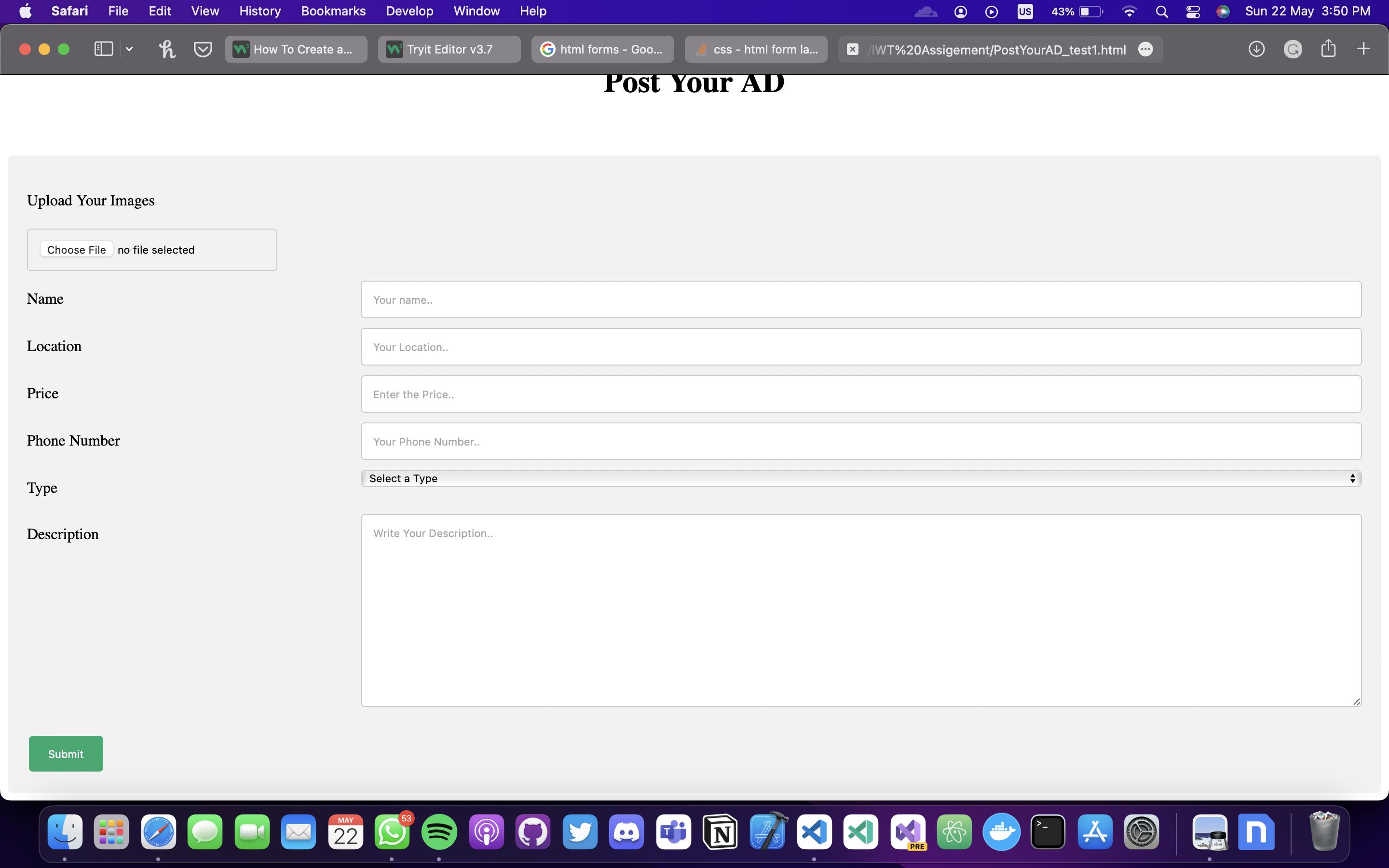Open App Store from the dock
Viewport: 1389px width, 868px height.
point(1095,832)
